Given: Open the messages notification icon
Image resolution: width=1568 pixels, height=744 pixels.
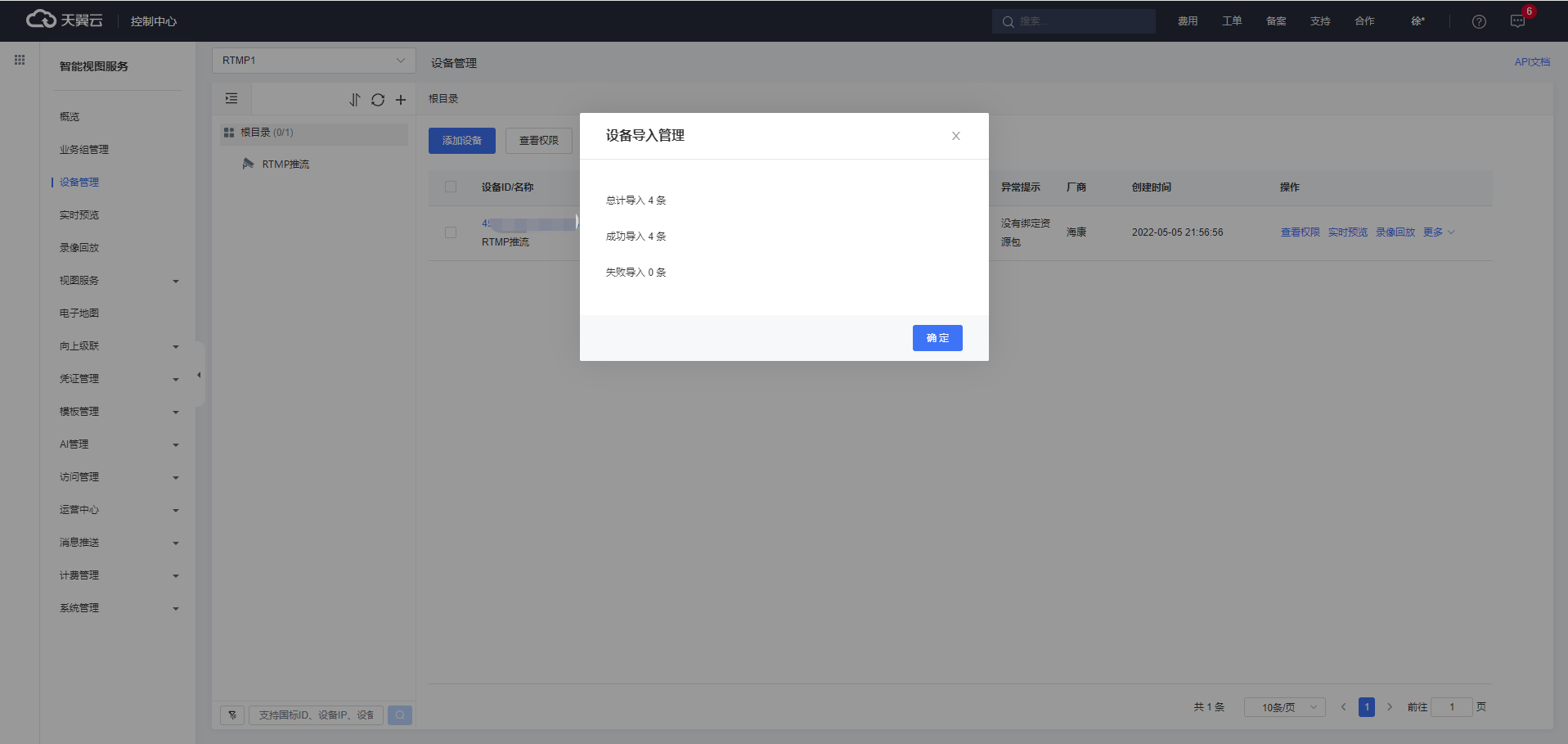Looking at the screenshot, I should pyautogui.click(x=1517, y=22).
